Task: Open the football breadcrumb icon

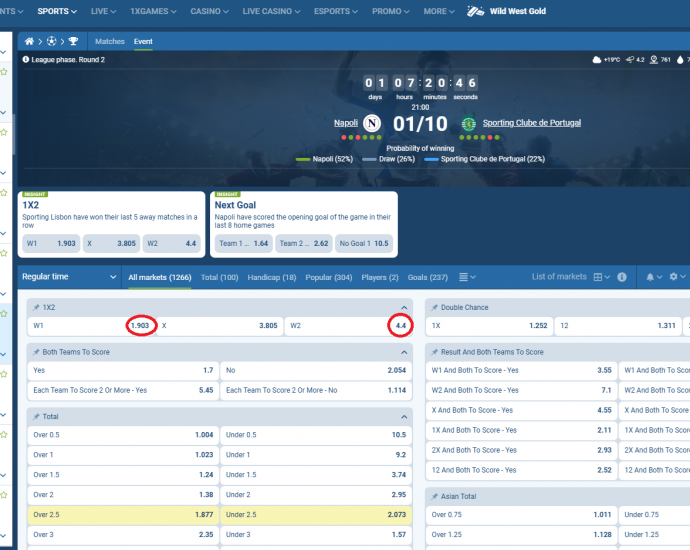Action: tap(51, 41)
